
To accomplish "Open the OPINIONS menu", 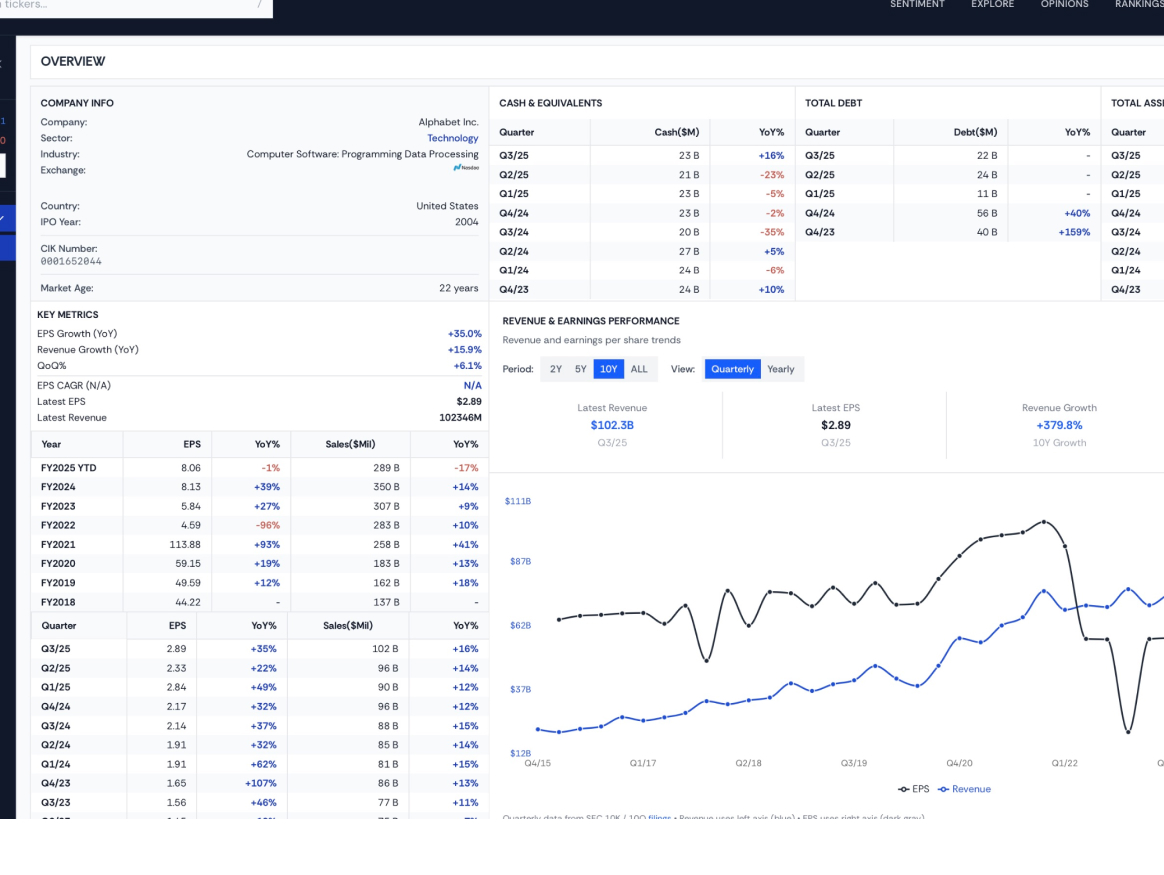I will tap(1064, 5).
